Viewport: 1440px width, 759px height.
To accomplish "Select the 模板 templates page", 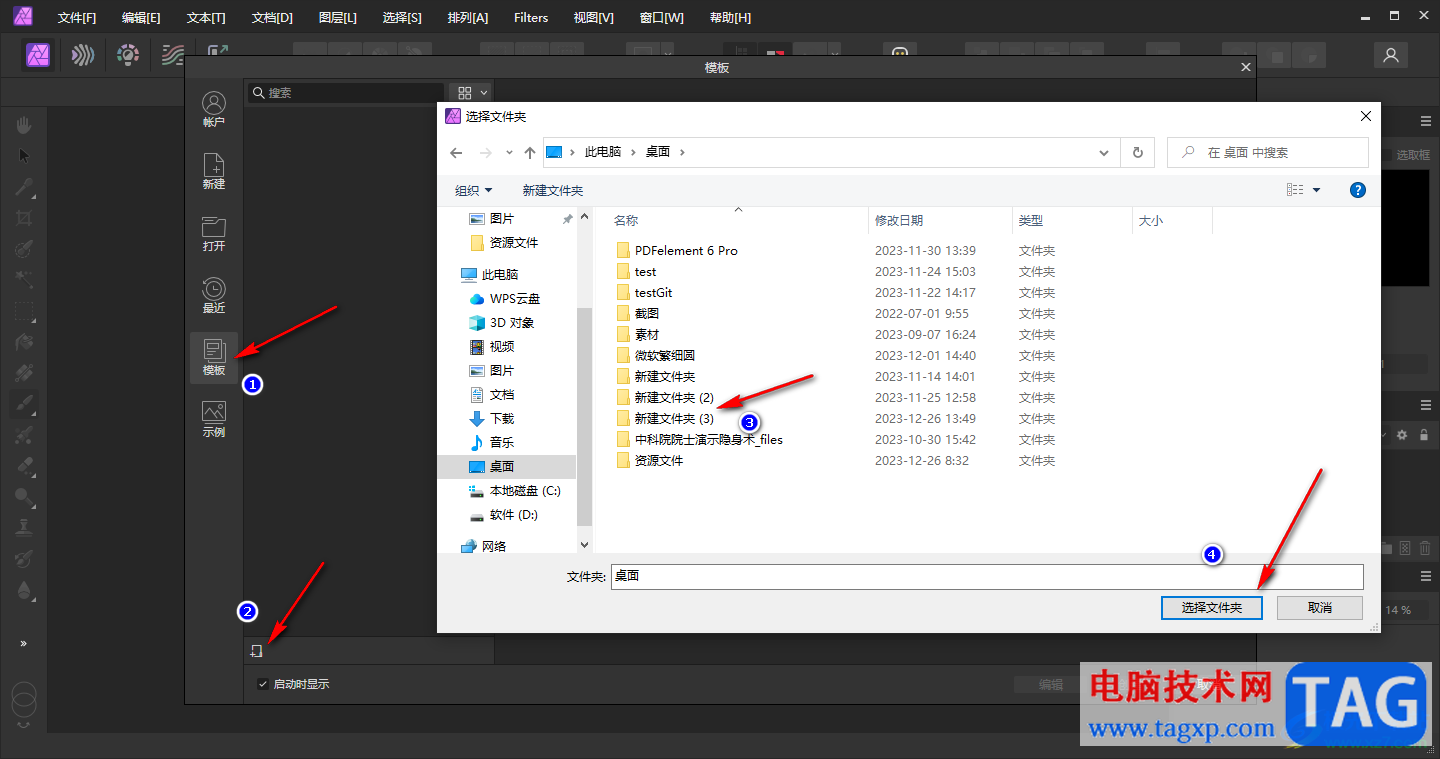I will pos(214,358).
